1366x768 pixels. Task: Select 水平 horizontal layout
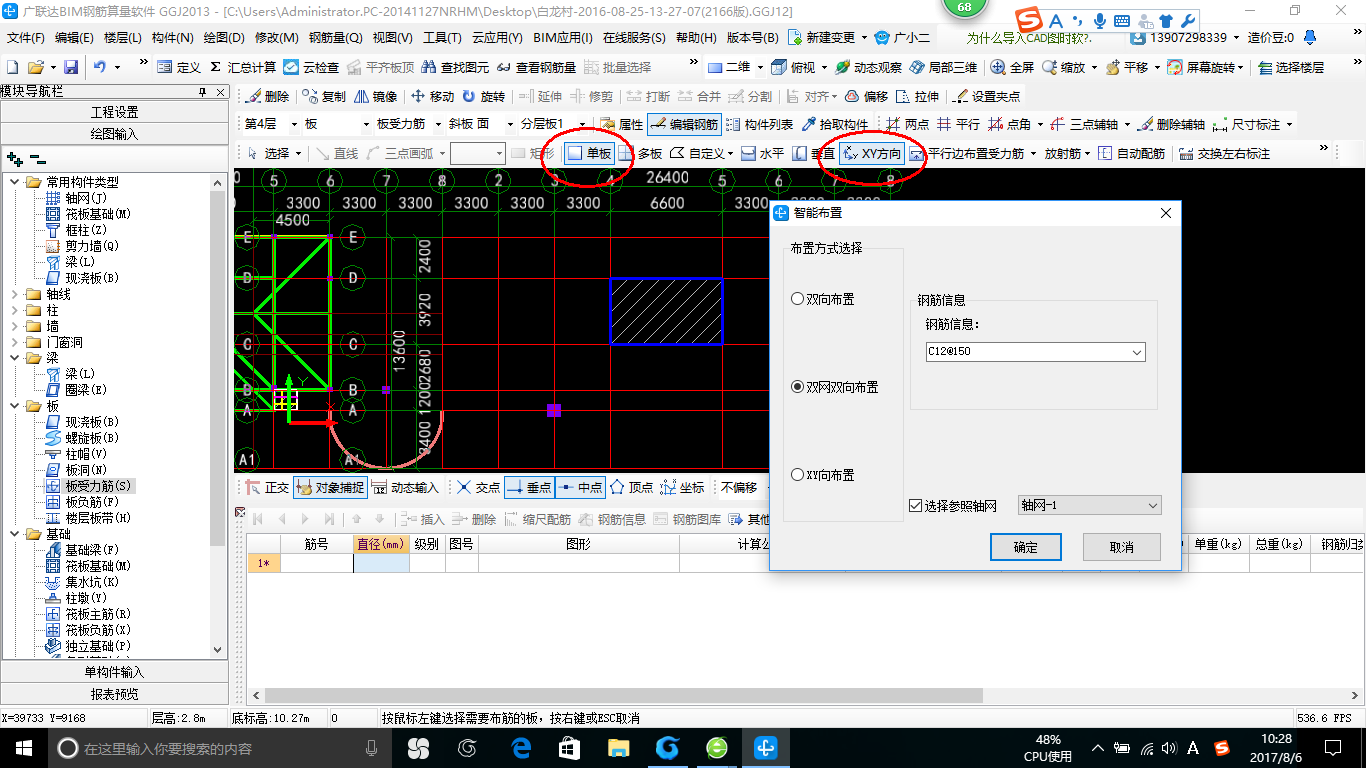pyautogui.click(x=762, y=153)
